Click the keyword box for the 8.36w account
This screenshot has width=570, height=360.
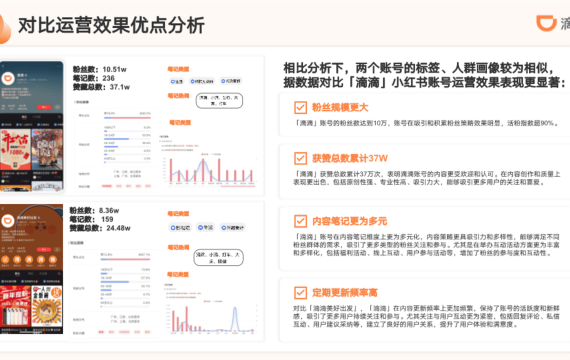pos(218,258)
